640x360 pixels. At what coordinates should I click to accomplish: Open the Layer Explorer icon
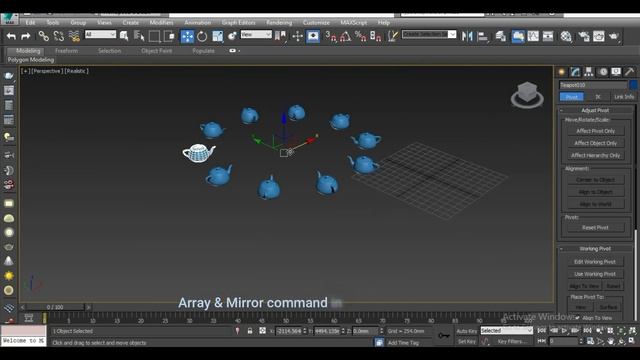tap(500, 36)
